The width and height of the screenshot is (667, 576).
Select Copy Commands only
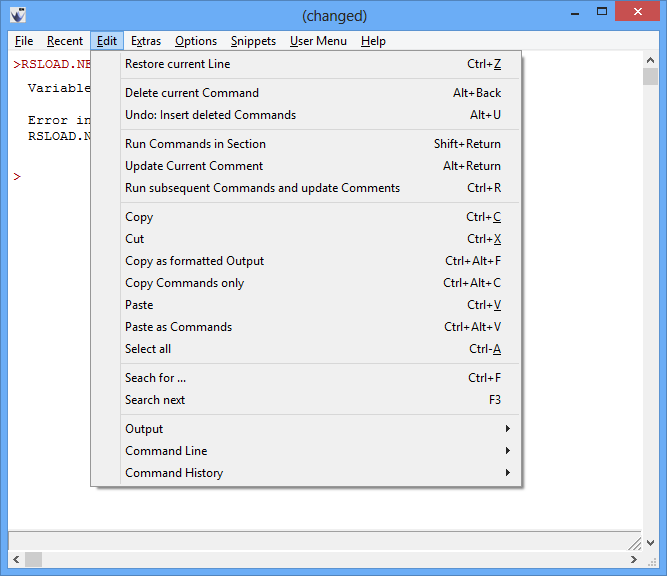[306, 283]
